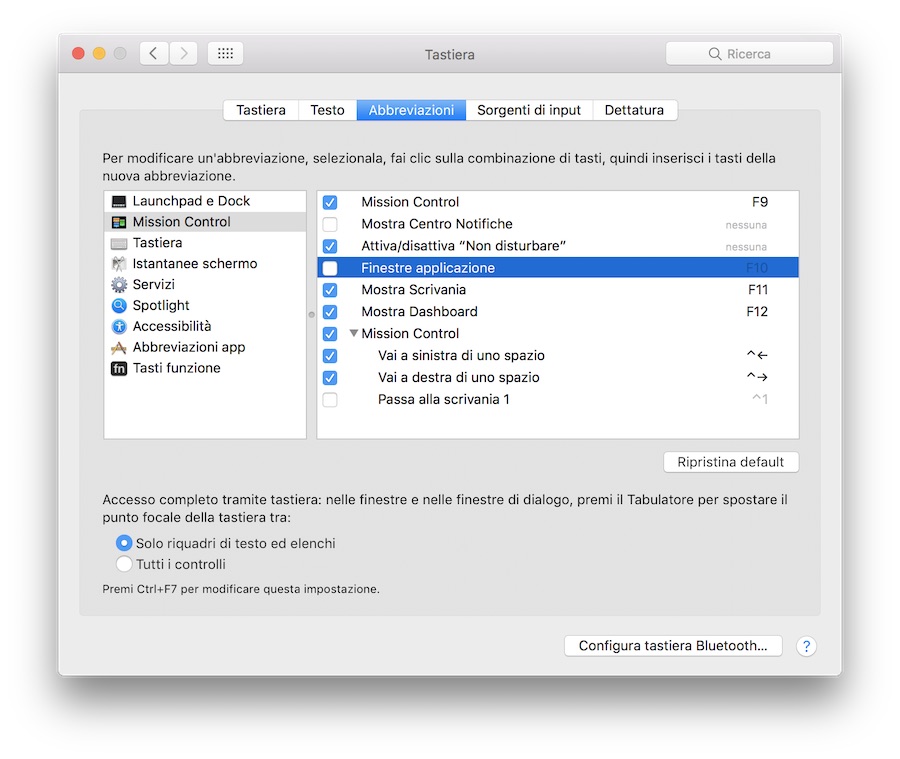Viewport: 900px width, 759px height.
Task: Click the Tasti funzione fn icon
Action: point(119,368)
